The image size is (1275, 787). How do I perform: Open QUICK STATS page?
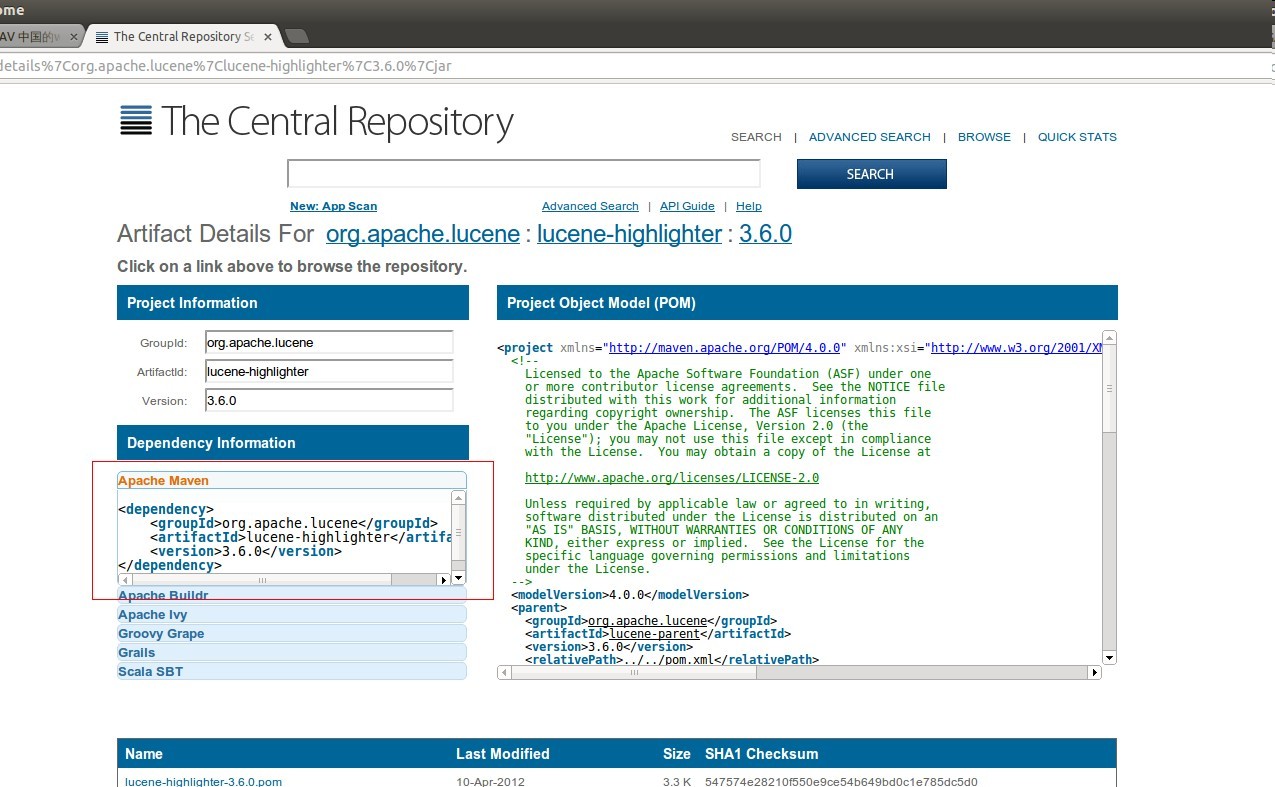(1077, 137)
